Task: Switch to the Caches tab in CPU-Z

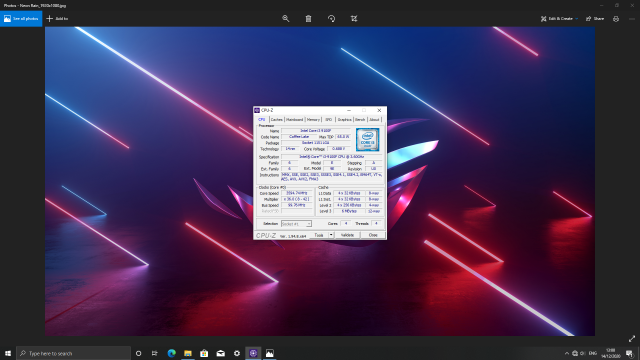Action: pyautogui.click(x=276, y=120)
